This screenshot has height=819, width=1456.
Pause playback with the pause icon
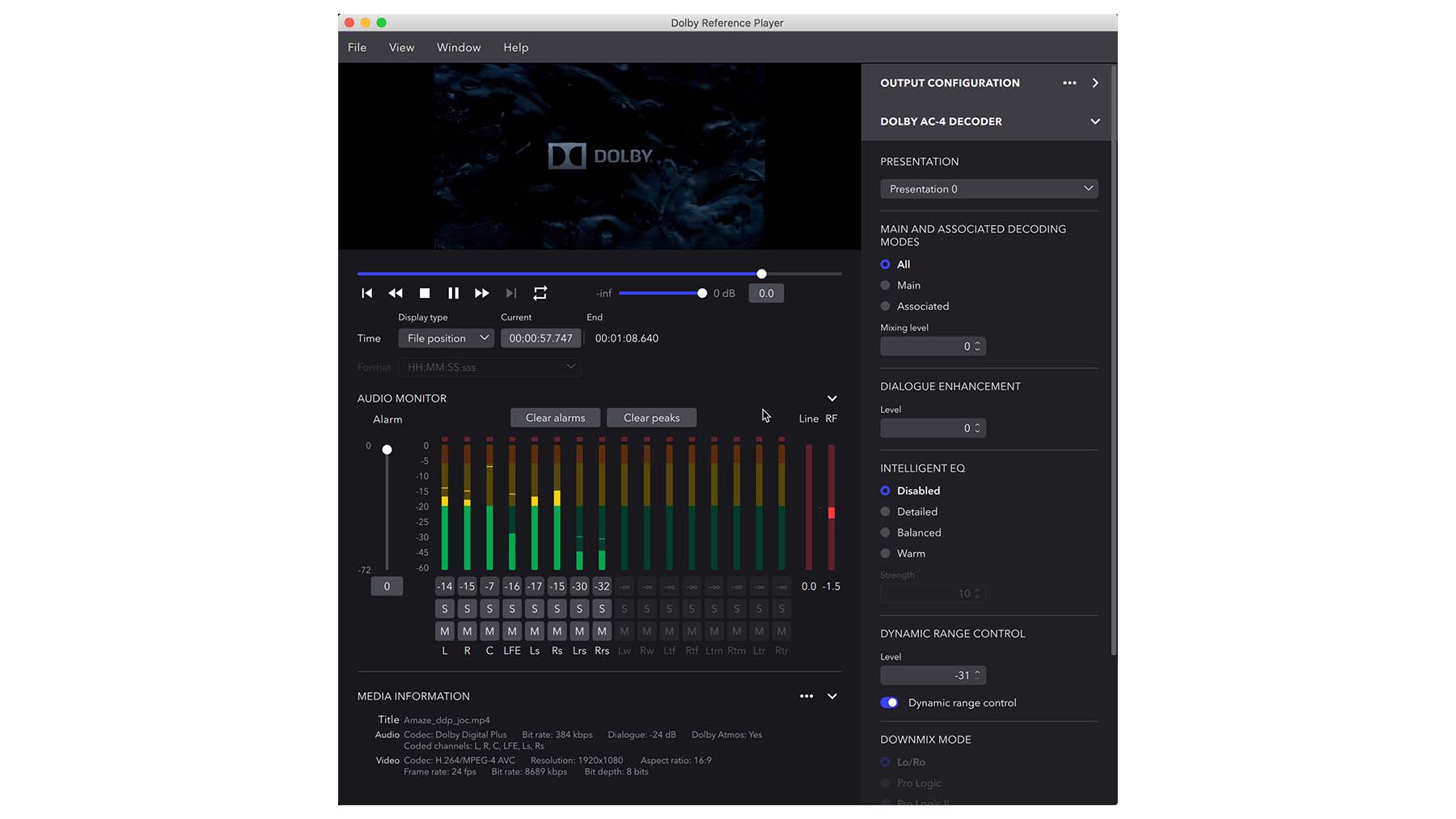point(453,293)
